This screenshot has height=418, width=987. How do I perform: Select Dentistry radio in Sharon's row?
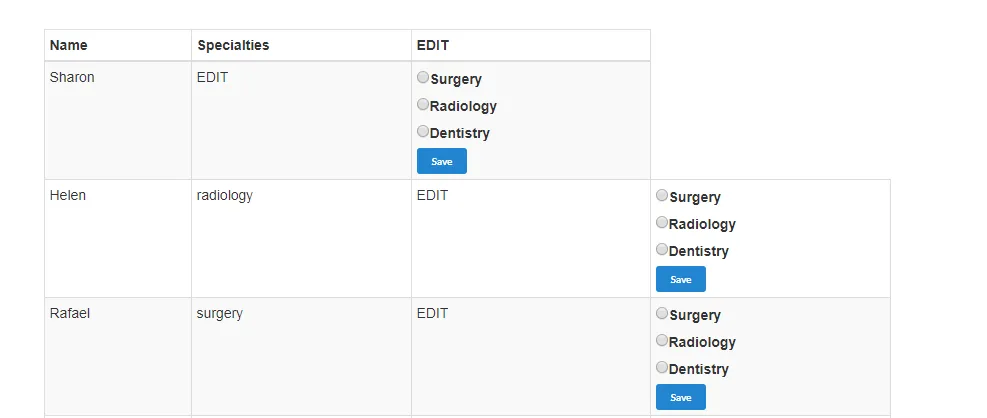tap(423, 131)
